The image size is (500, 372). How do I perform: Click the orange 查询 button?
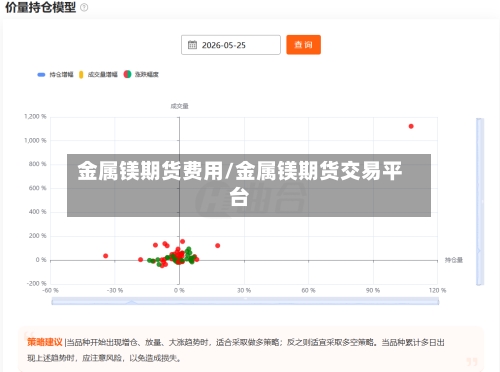point(303,45)
